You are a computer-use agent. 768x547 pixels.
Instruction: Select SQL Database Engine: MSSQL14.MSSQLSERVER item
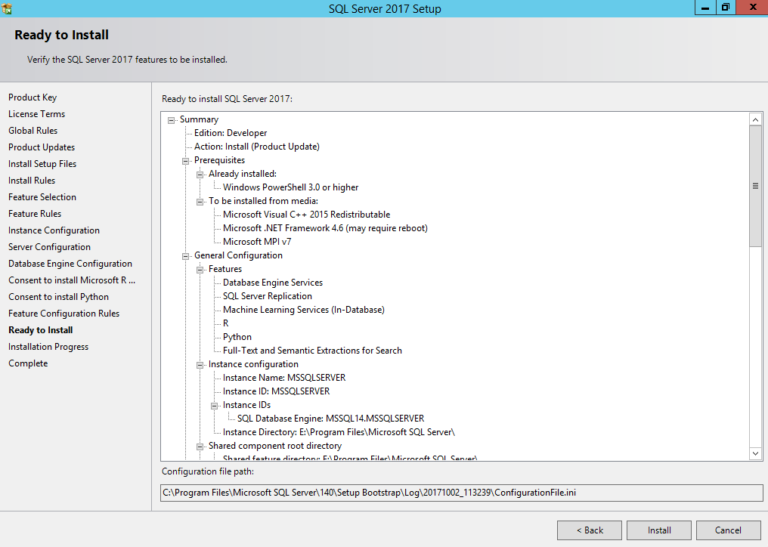coord(331,419)
